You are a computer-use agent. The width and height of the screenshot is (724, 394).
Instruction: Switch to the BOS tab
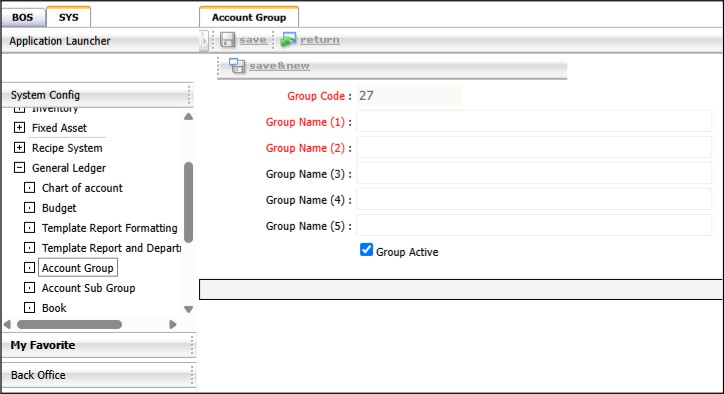point(23,18)
